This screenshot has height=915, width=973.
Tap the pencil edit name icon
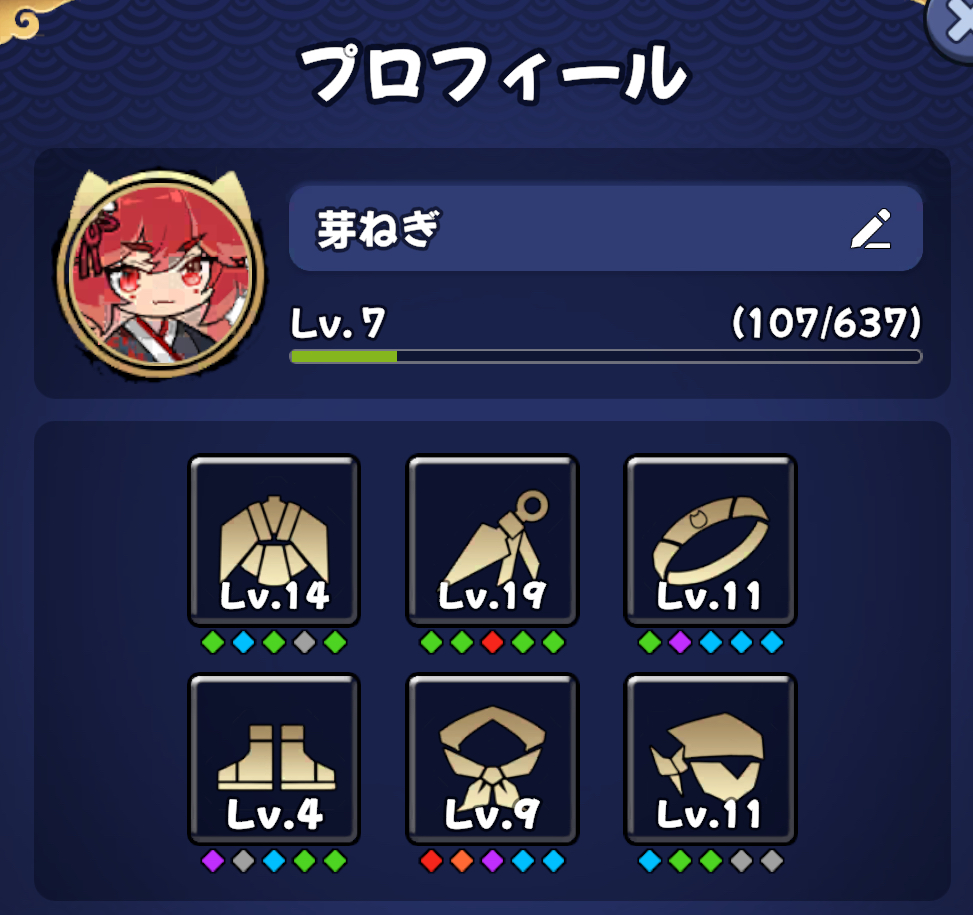pyautogui.click(x=871, y=229)
